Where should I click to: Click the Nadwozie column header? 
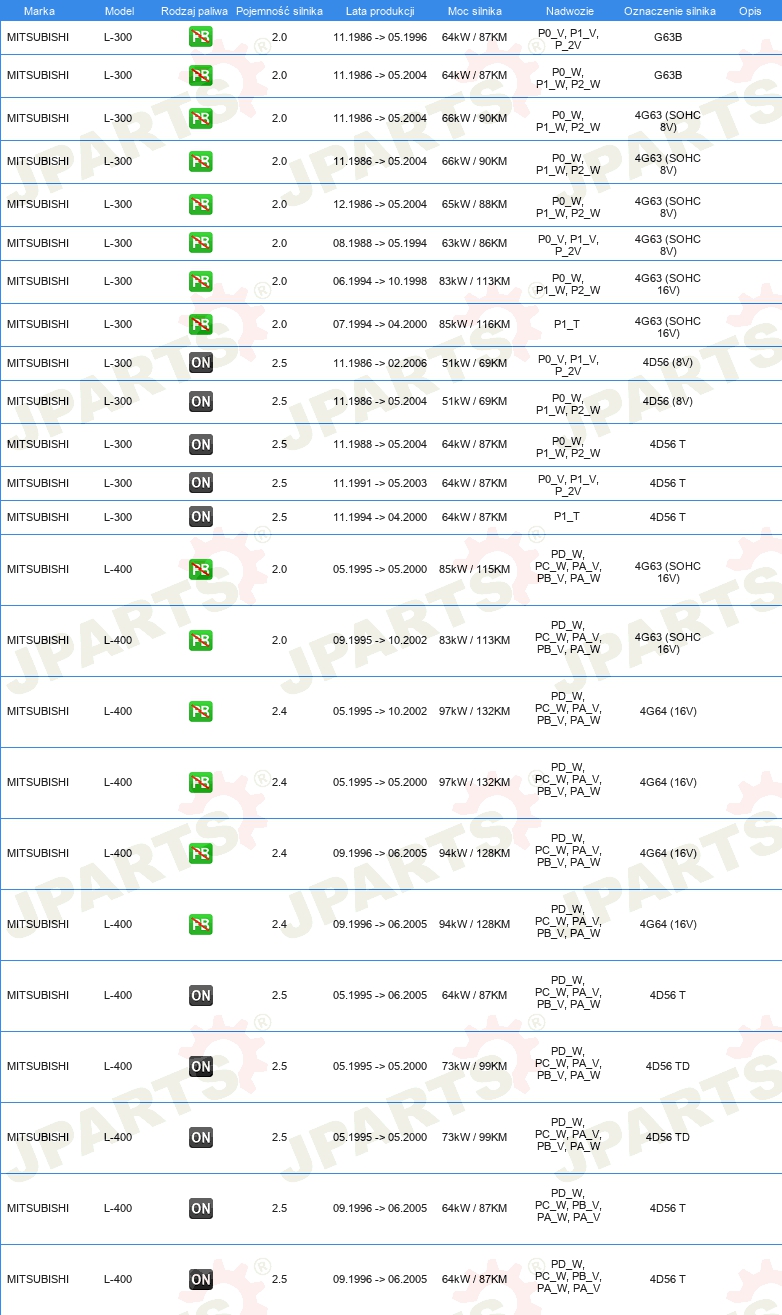(570, 10)
